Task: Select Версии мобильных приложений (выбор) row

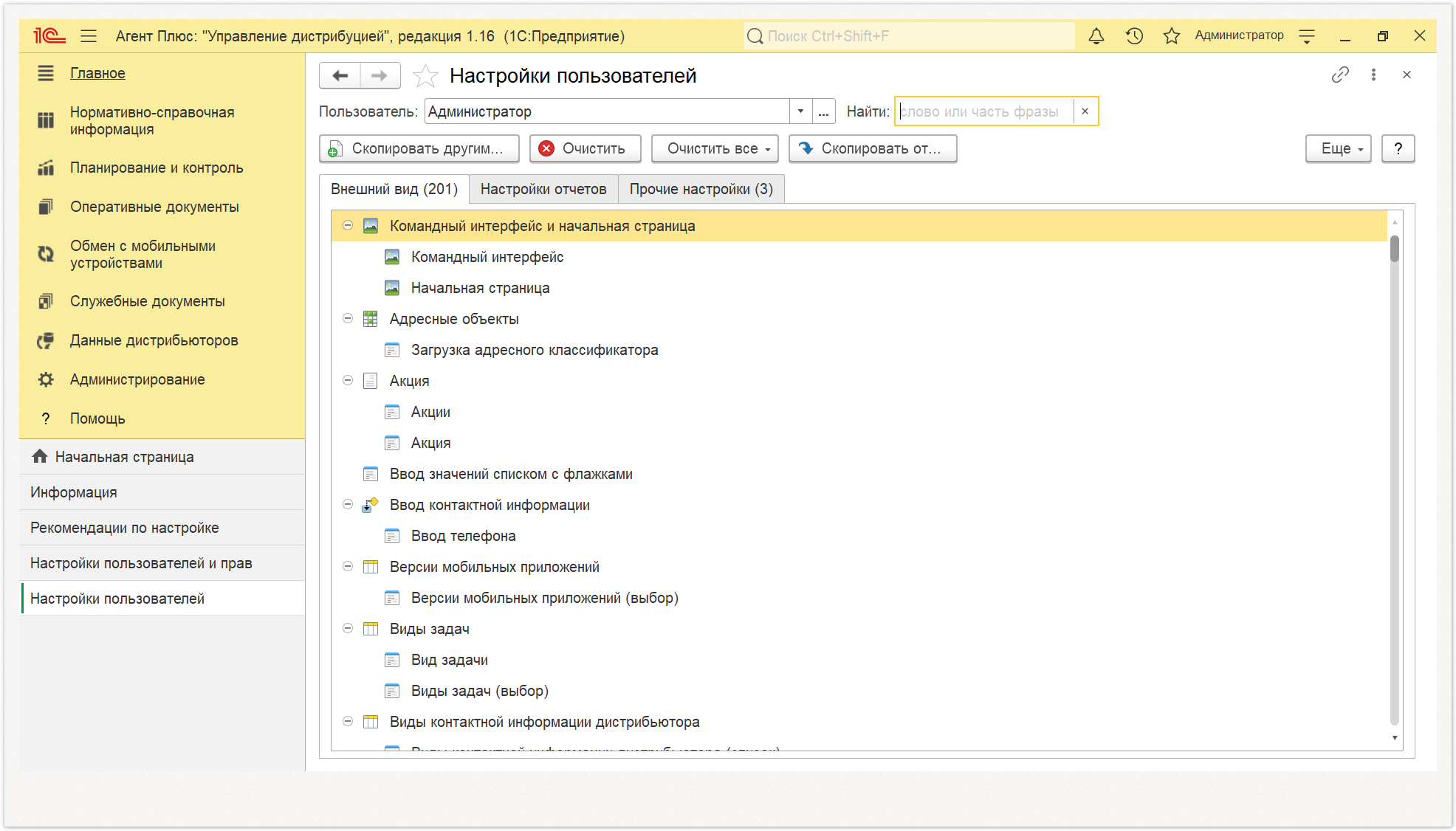Action: 859,598
